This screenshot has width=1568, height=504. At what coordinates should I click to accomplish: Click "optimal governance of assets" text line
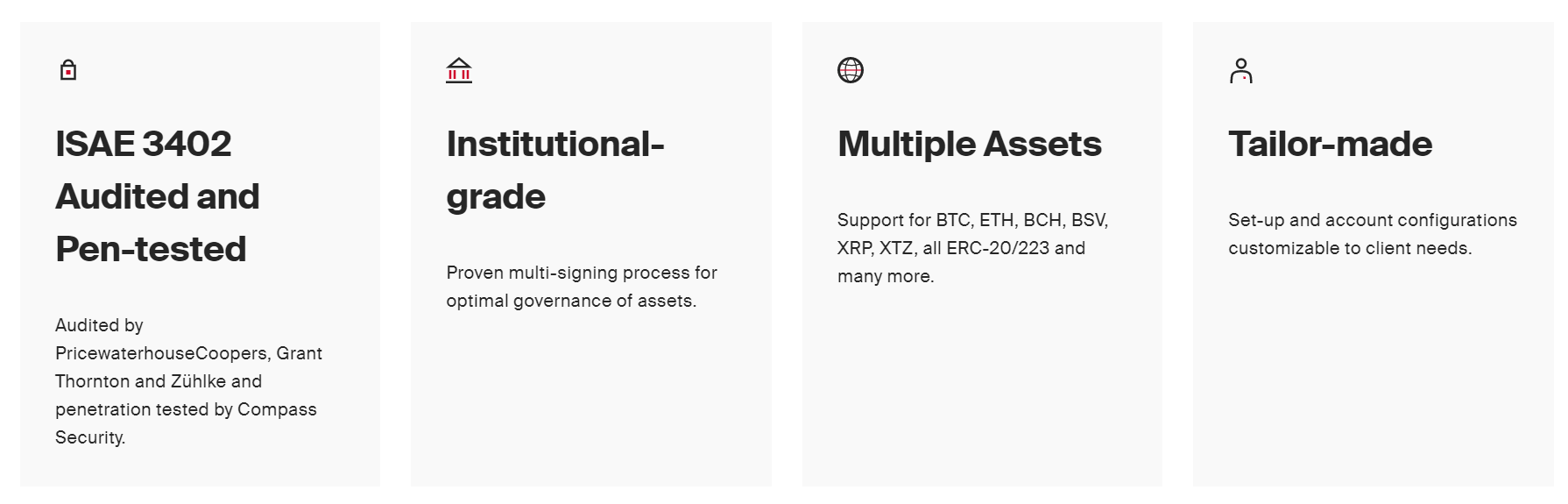pyautogui.click(x=571, y=301)
